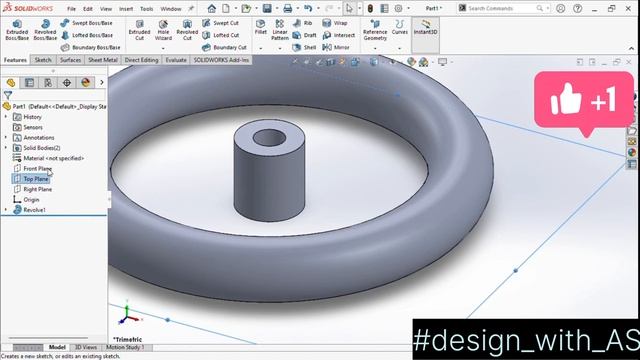Open the FeatureManager design tree tab
Viewport: 640px width, 360px height.
[x=11, y=82]
